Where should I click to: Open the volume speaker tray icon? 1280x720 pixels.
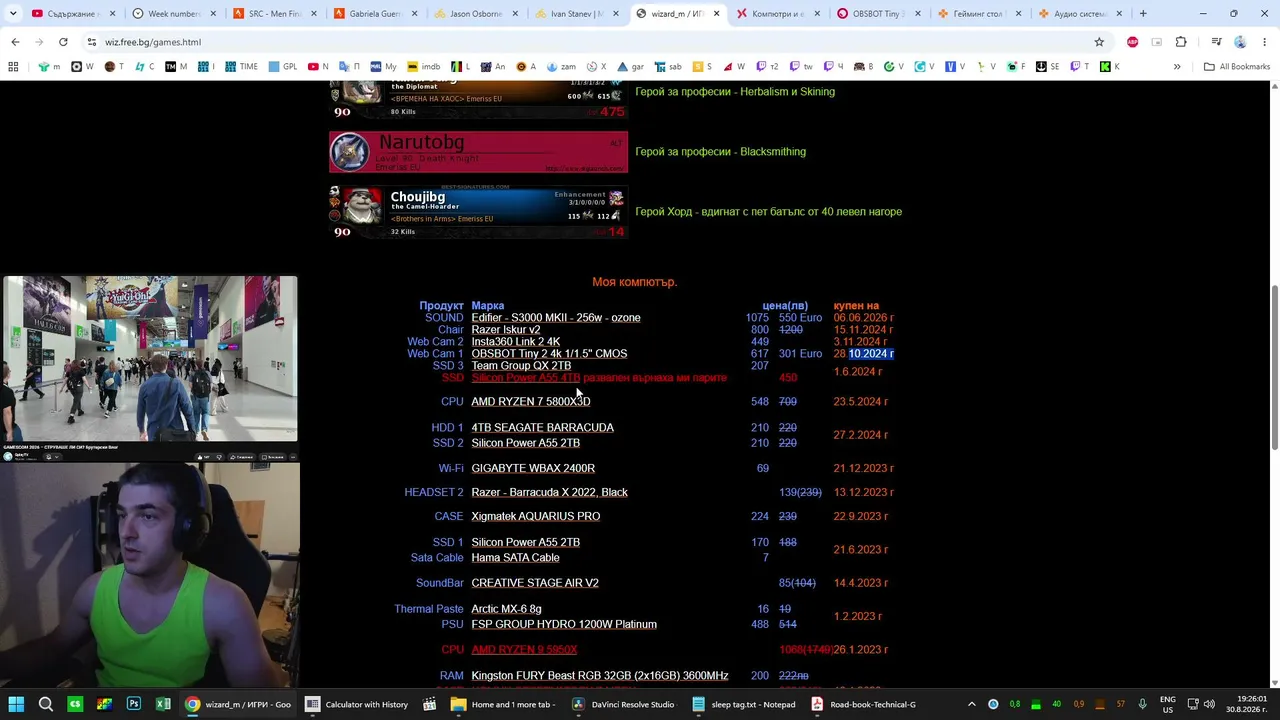tap(1208, 704)
